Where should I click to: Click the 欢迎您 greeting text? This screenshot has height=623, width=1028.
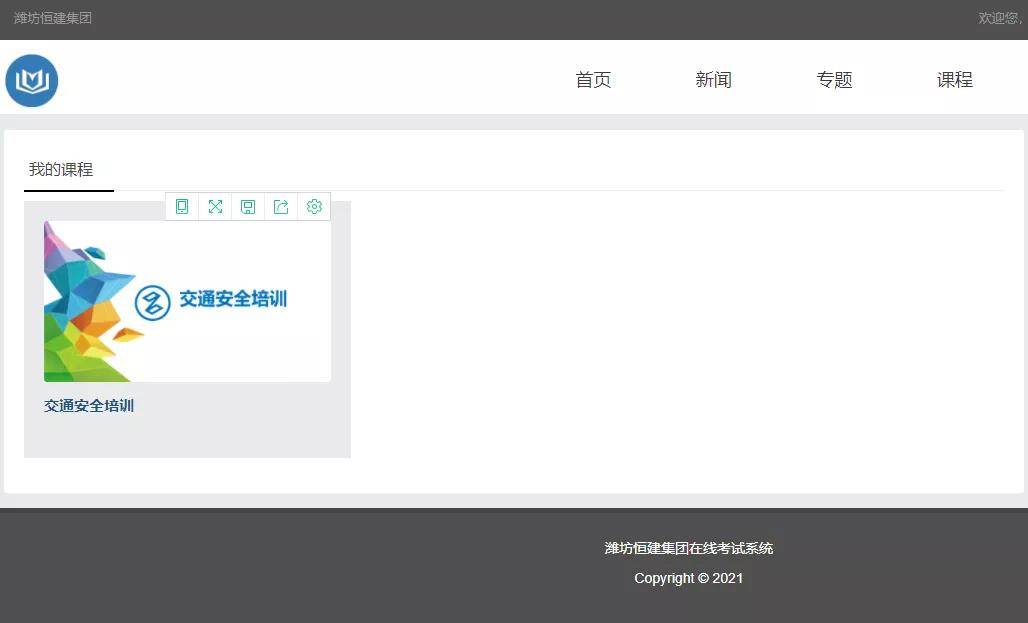click(x=999, y=17)
